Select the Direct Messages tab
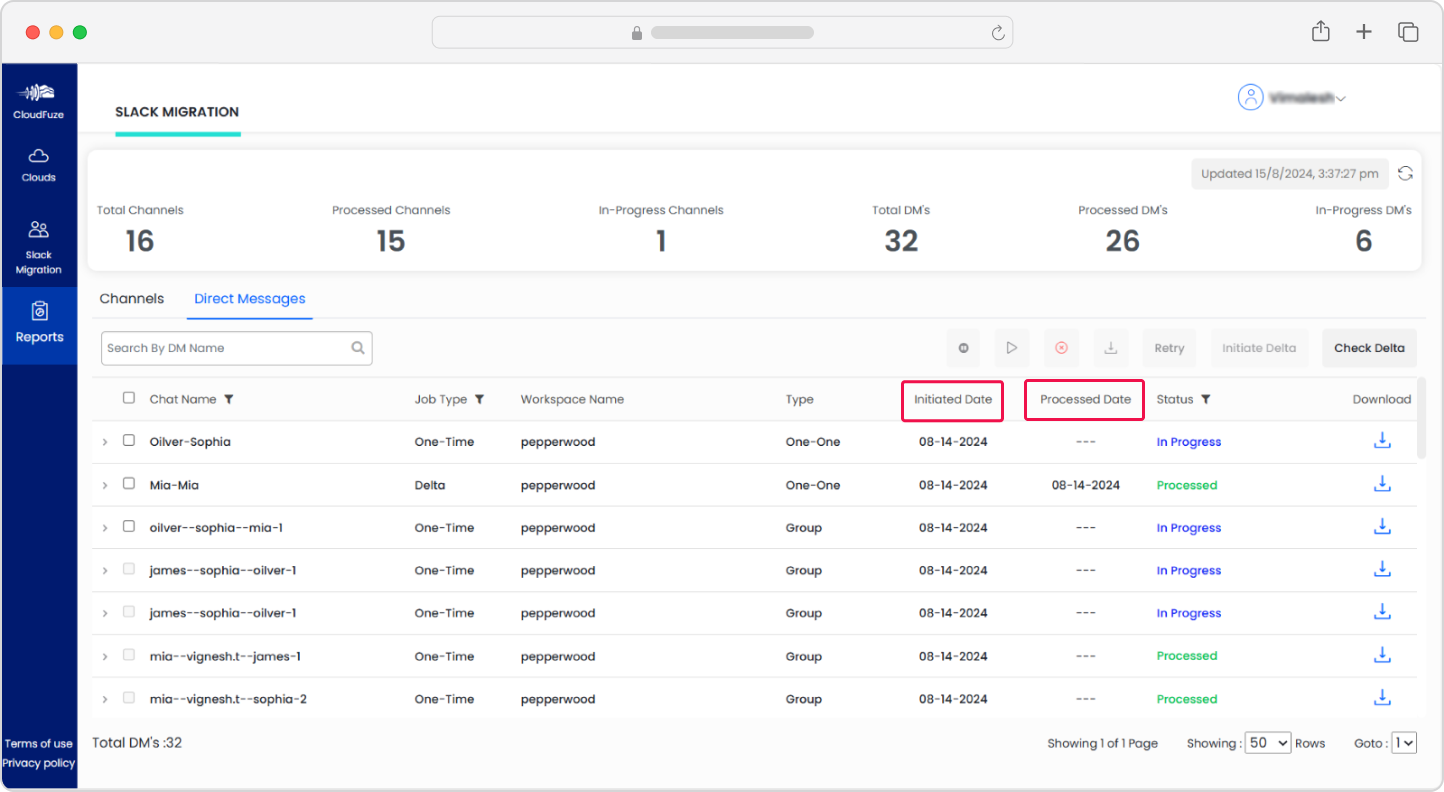 [x=250, y=298]
